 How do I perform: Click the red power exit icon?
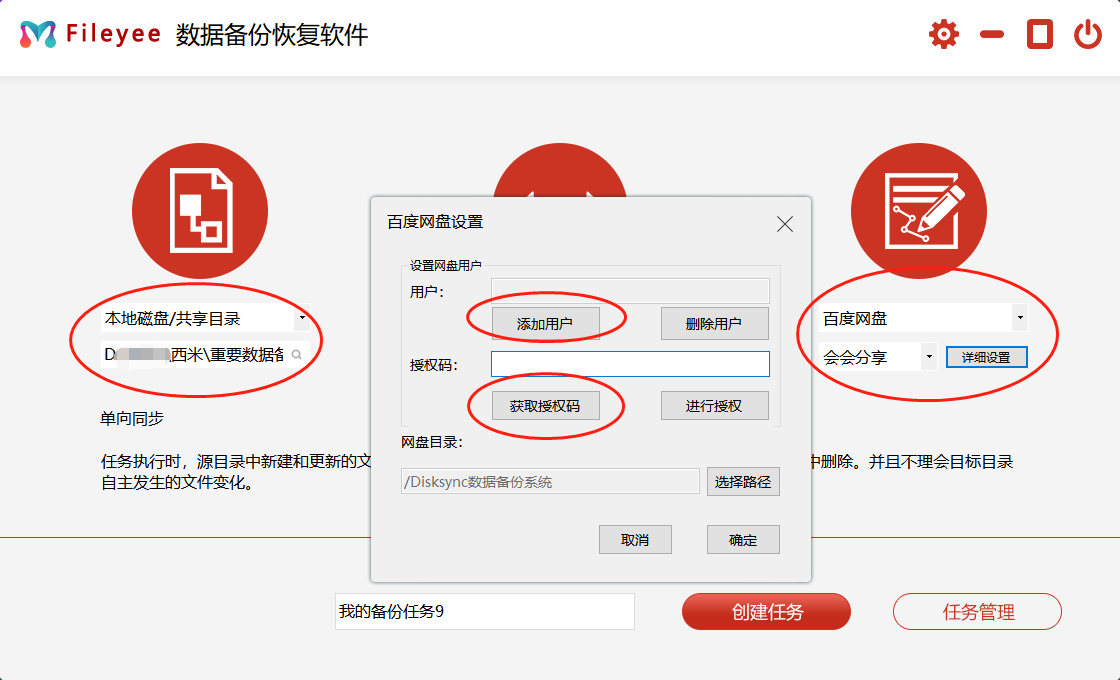(1087, 35)
